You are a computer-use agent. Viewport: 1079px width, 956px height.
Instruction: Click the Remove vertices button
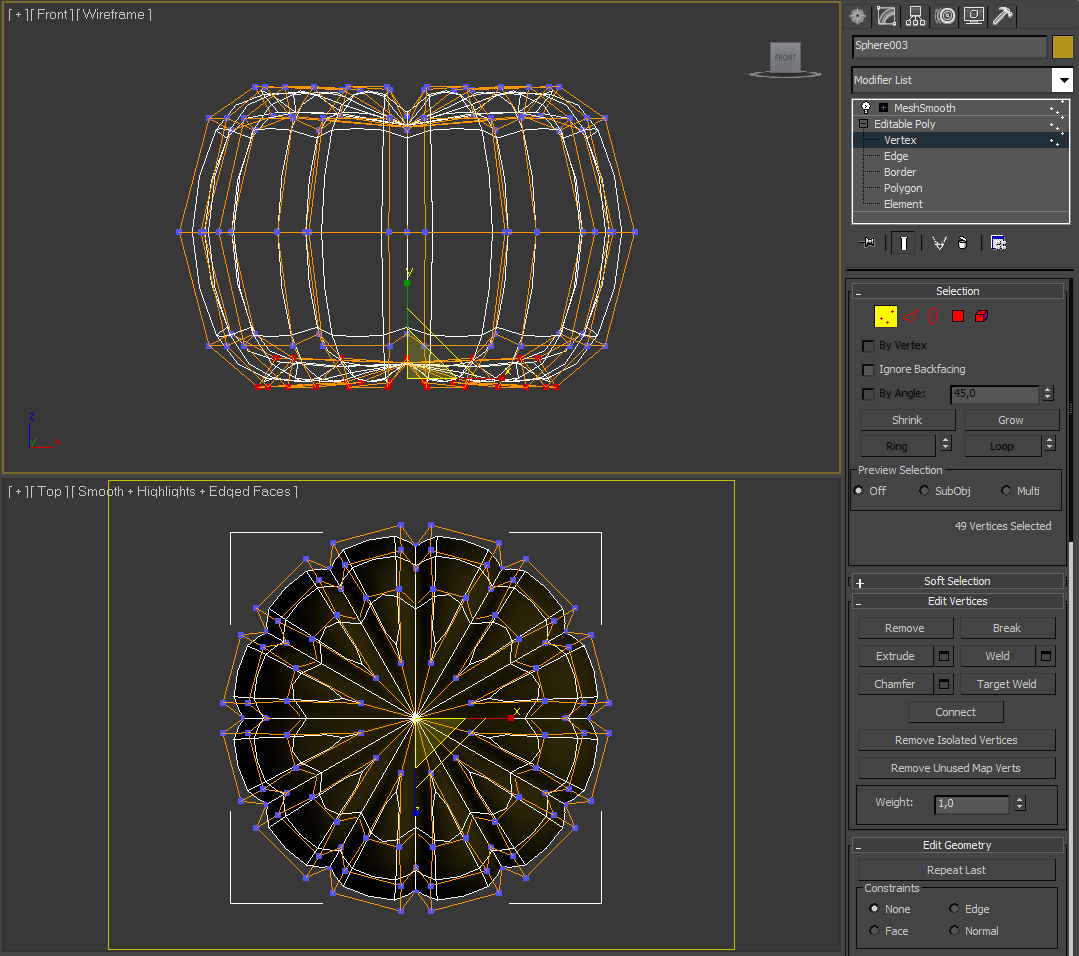click(904, 628)
